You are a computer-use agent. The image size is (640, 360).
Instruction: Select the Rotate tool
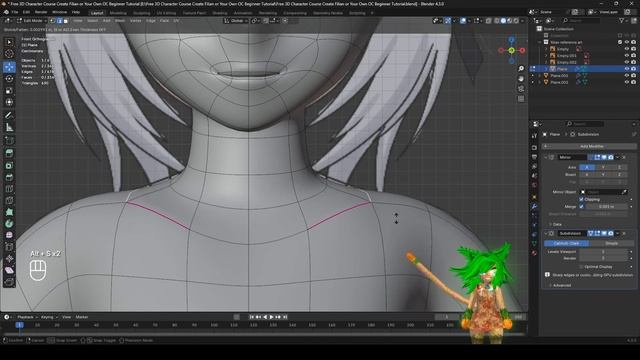pyautogui.click(x=9, y=79)
